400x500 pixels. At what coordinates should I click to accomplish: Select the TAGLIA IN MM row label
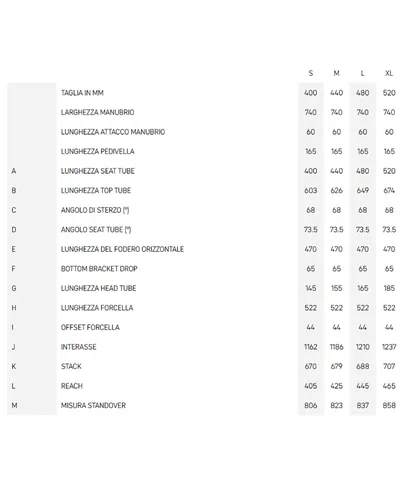click(82, 93)
